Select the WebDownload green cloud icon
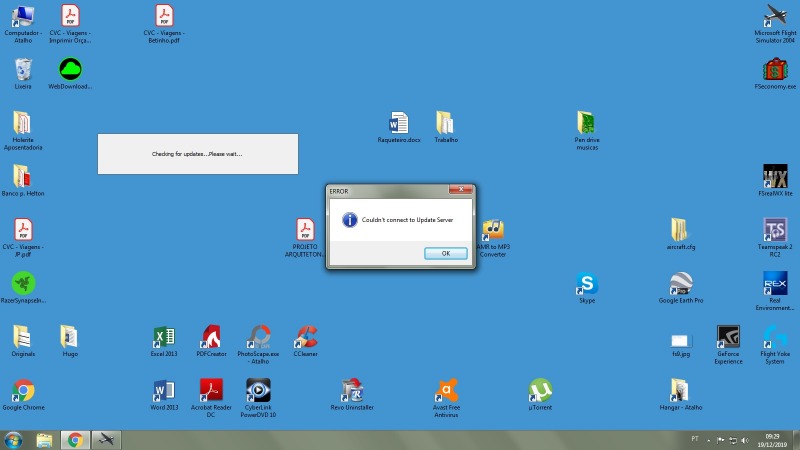The width and height of the screenshot is (800, 450). pos(70,74)
